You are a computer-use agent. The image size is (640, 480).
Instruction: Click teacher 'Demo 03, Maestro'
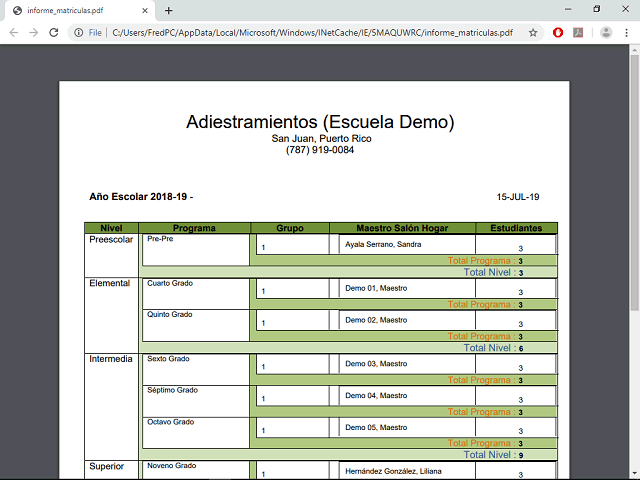click(x=376, y=364)
